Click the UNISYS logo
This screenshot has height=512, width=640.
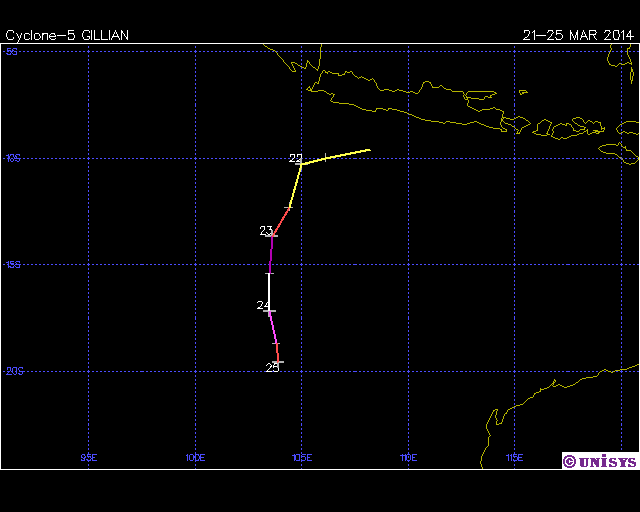pos(599,461)
